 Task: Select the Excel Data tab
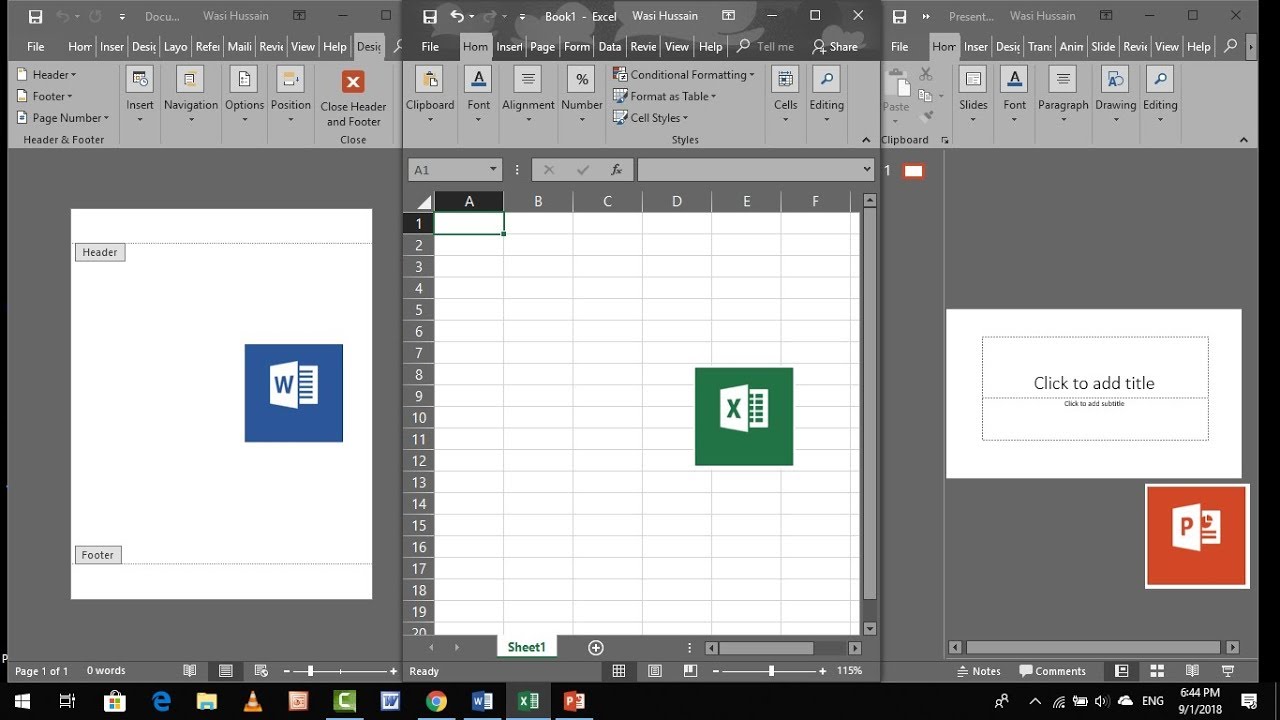[610, 47]
